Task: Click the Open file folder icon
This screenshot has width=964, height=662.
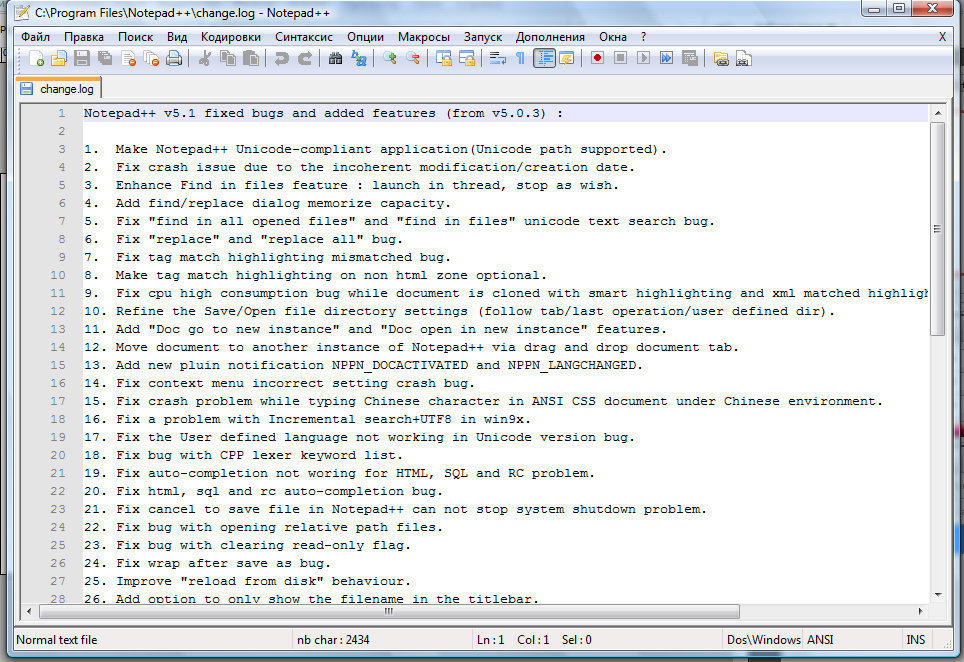Action: 58,58
